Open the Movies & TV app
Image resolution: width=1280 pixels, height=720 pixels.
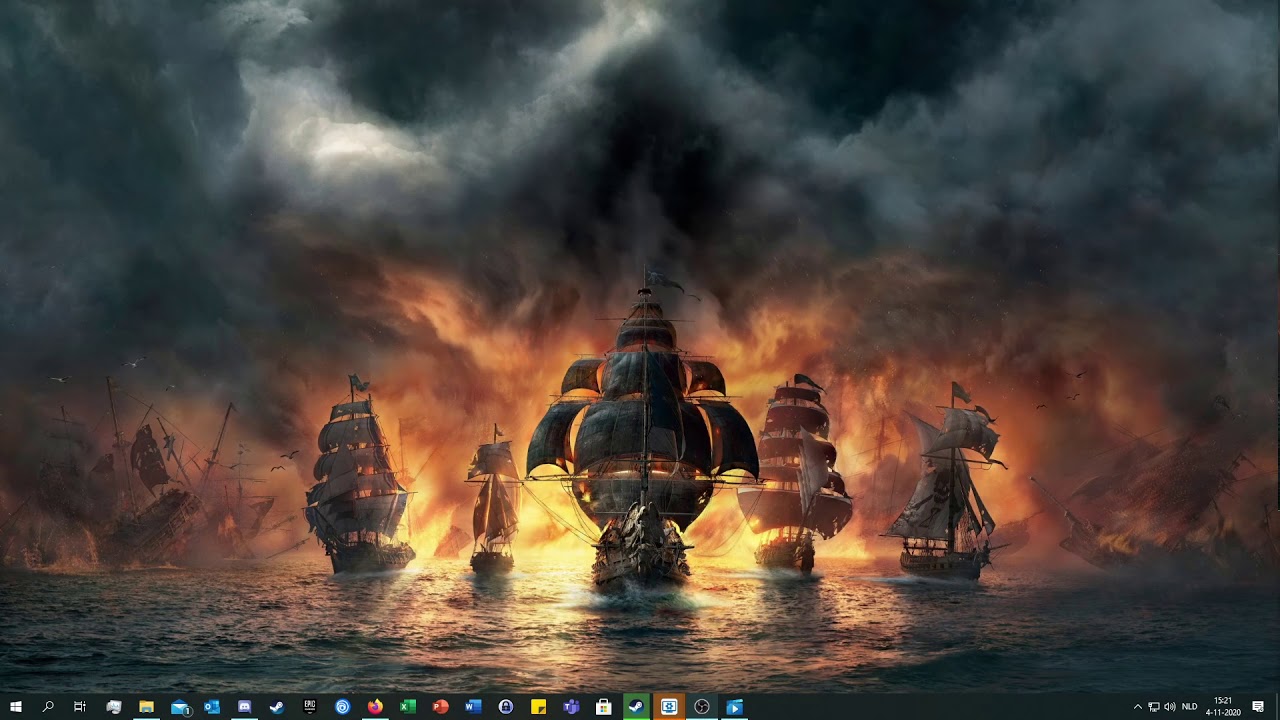click(x=734, y=707)
